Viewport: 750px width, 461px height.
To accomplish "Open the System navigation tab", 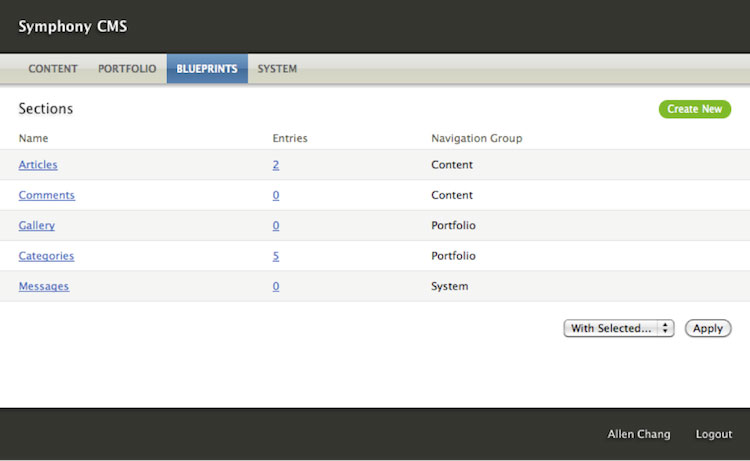I will (277, 69).
